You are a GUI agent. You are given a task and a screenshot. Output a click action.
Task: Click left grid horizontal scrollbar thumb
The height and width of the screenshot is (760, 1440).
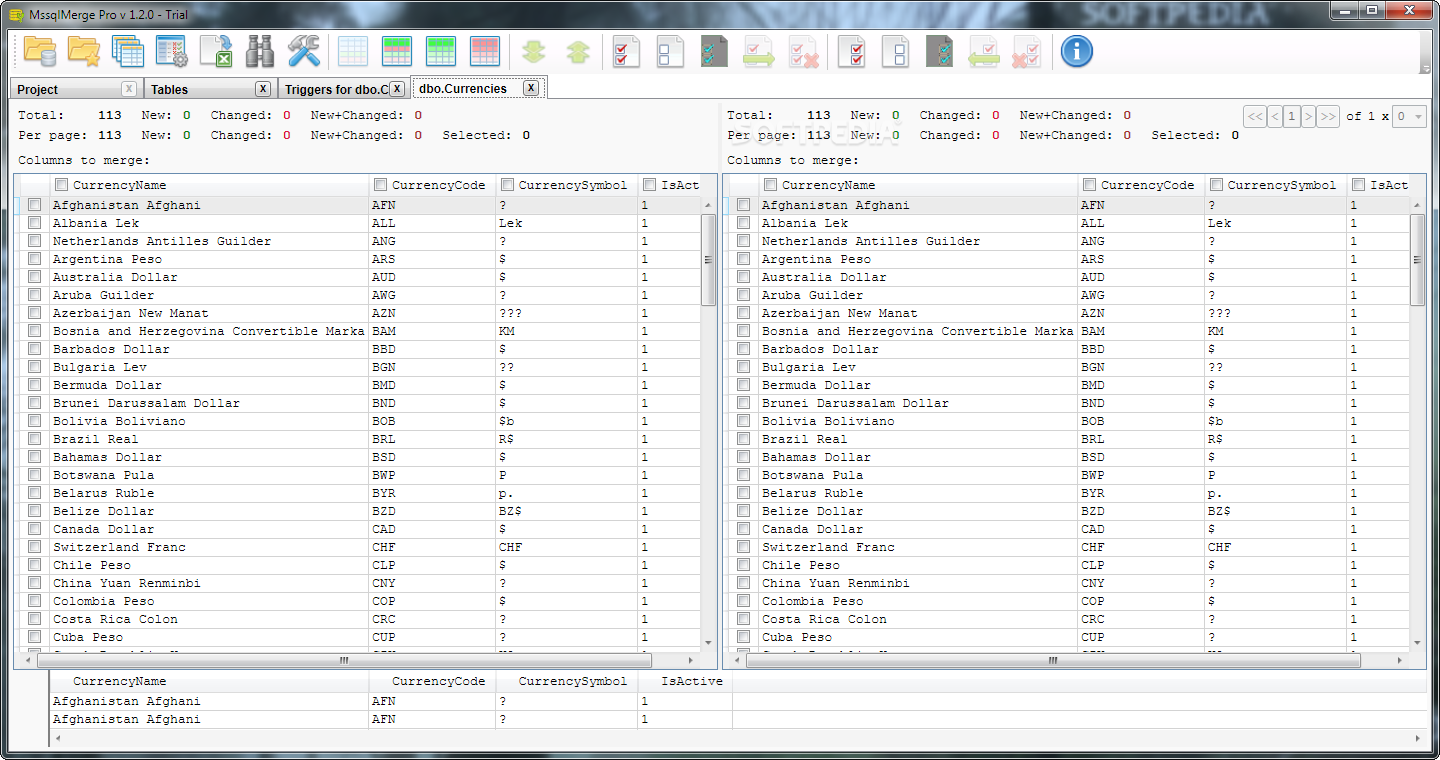(x=344, y=661)
